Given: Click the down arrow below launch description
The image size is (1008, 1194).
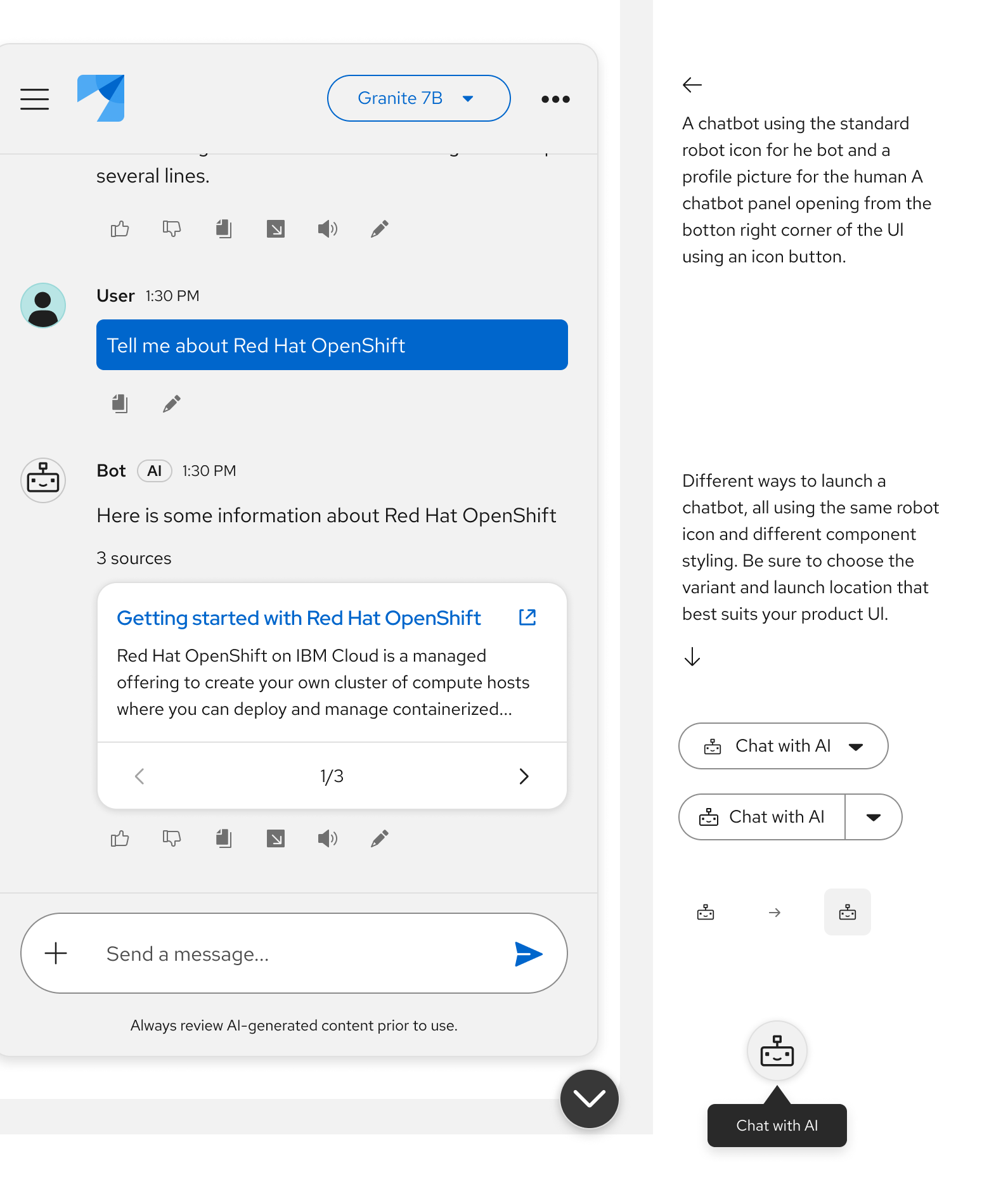Looking at the screenshot, I should click(x=692, y=657).
